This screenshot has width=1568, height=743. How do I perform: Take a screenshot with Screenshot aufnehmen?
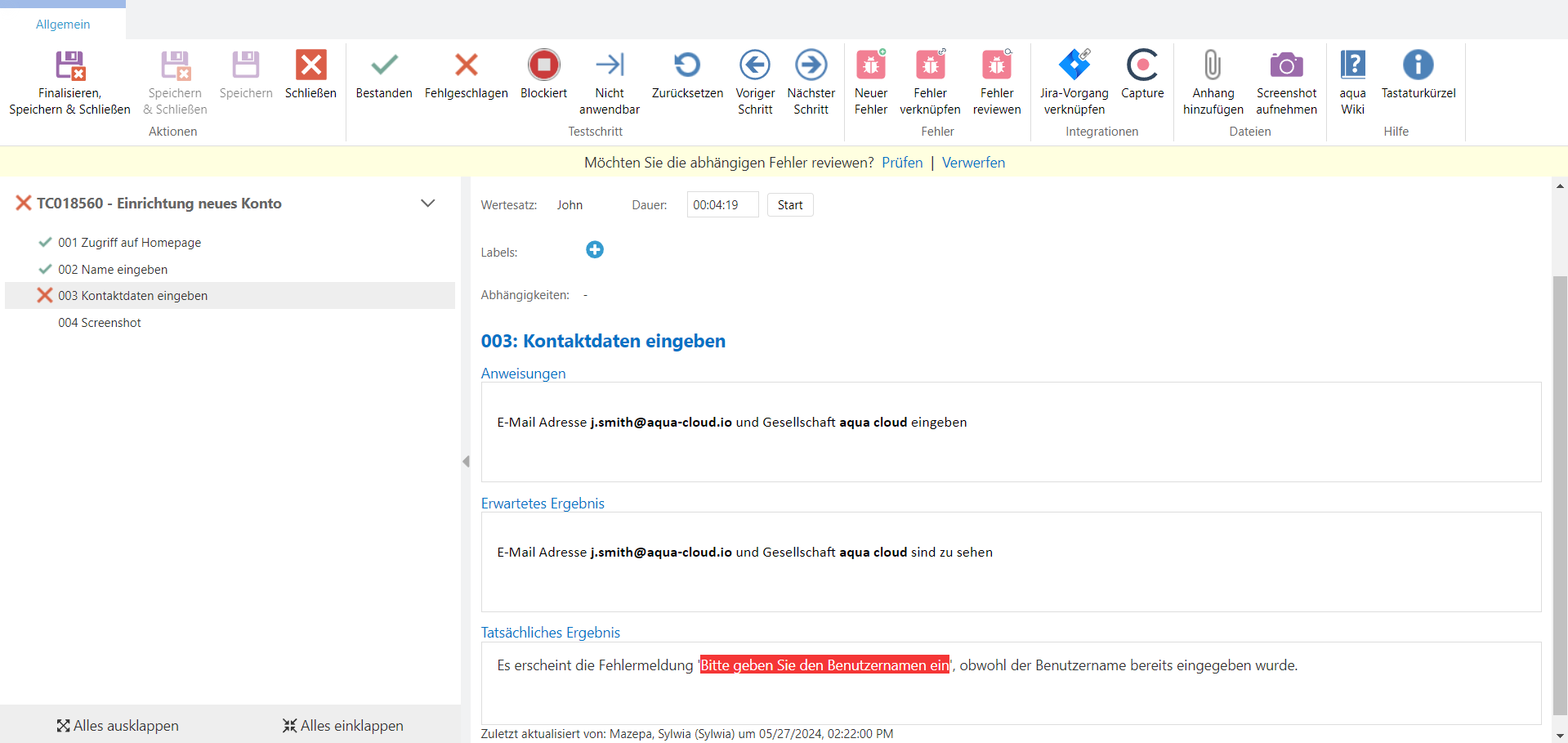(1286, 65)
